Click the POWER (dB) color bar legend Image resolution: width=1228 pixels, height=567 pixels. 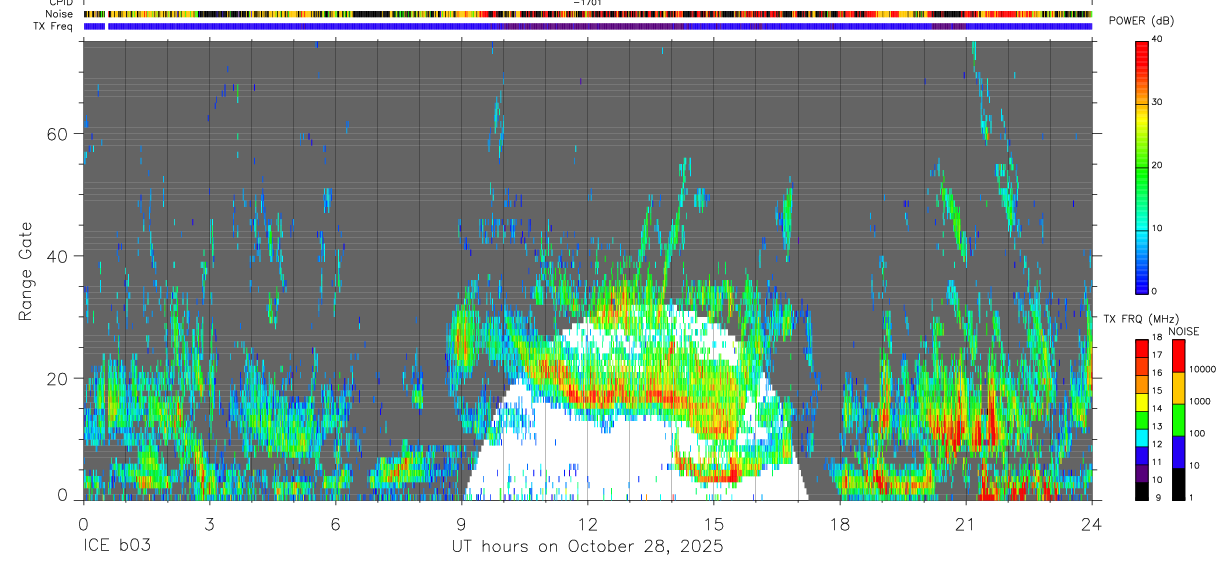click(1141, 166)
